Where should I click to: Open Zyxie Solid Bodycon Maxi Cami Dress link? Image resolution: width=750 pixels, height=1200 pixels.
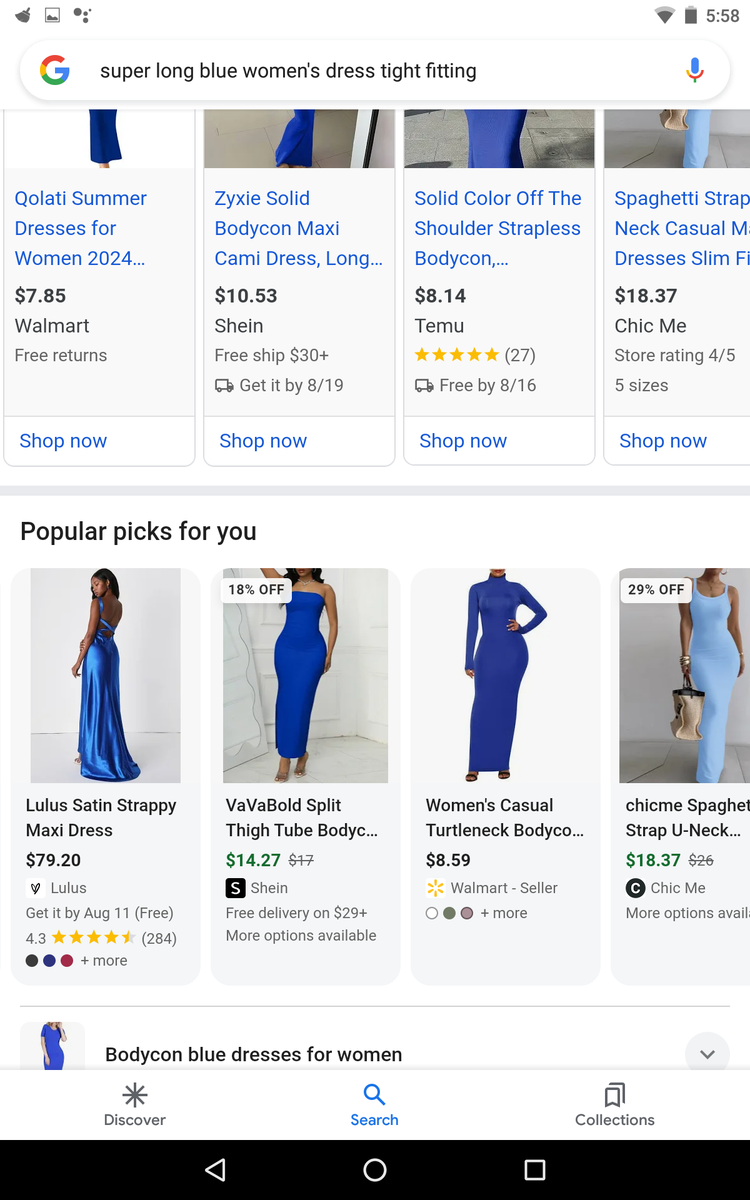[x=298, y=228]
